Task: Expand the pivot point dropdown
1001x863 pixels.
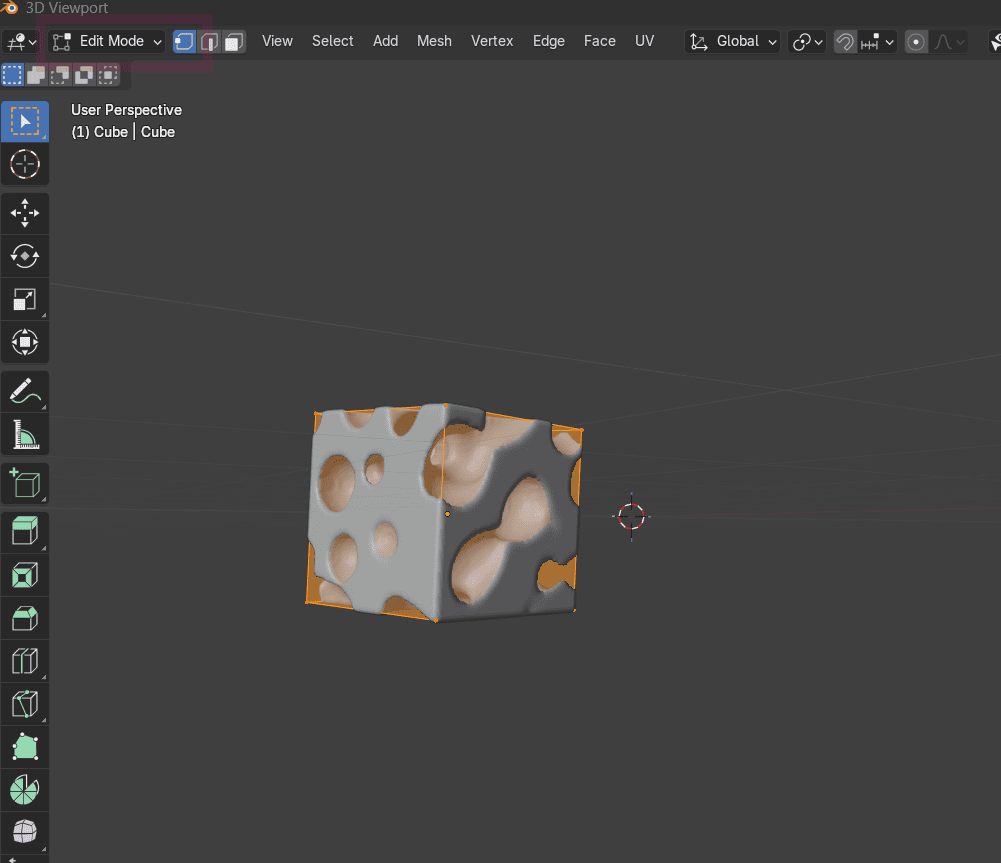Action: pos(807,42)
